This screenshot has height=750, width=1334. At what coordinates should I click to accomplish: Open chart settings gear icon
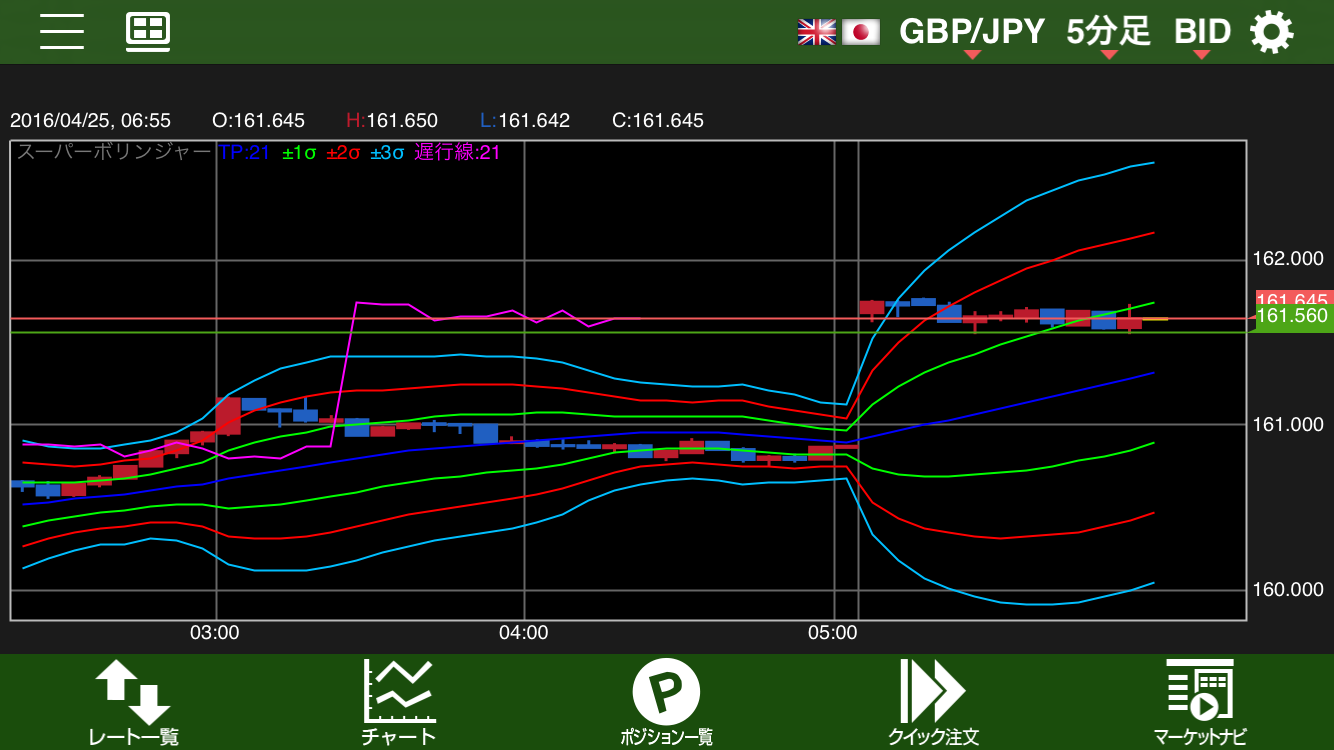(1271, 32)
